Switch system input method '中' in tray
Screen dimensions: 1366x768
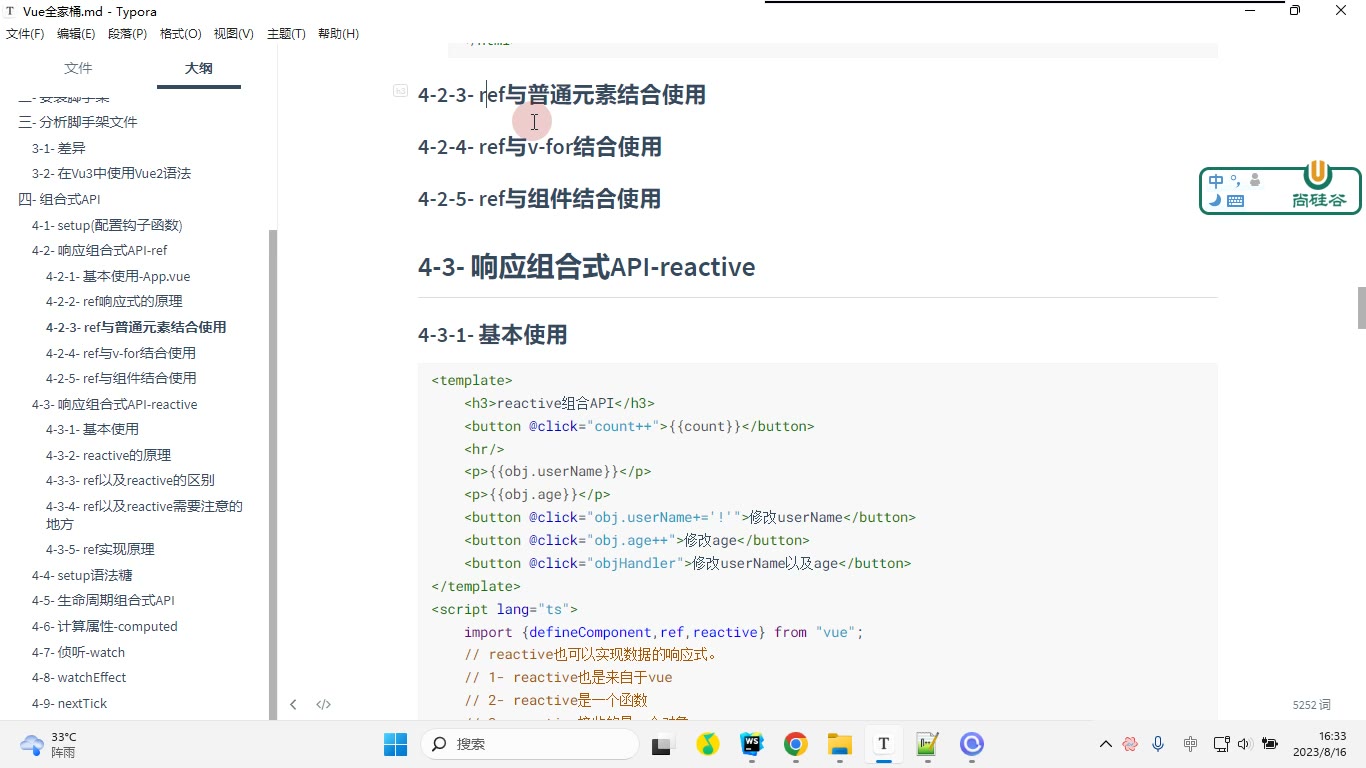1190,744
